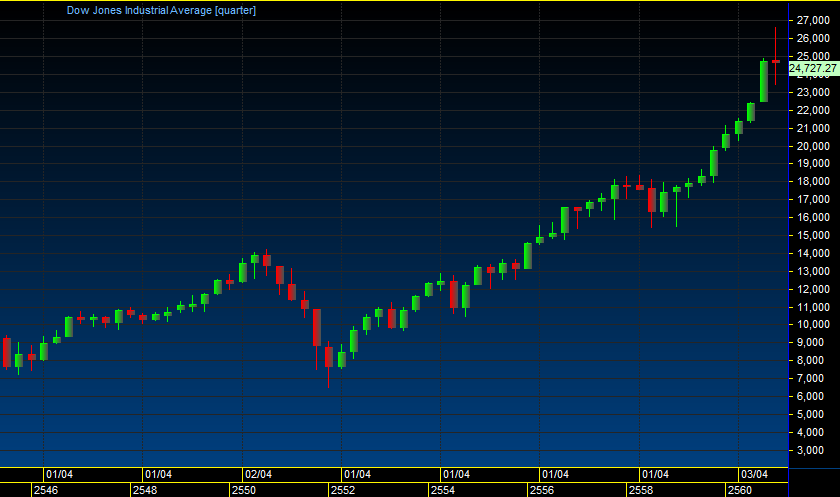
Task: Click the 4,000 price axis label
Action: coord(811,432)
